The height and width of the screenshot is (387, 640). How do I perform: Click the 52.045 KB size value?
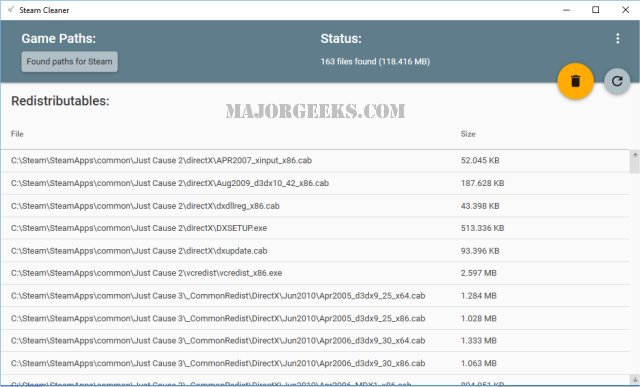tap(480, 160)
